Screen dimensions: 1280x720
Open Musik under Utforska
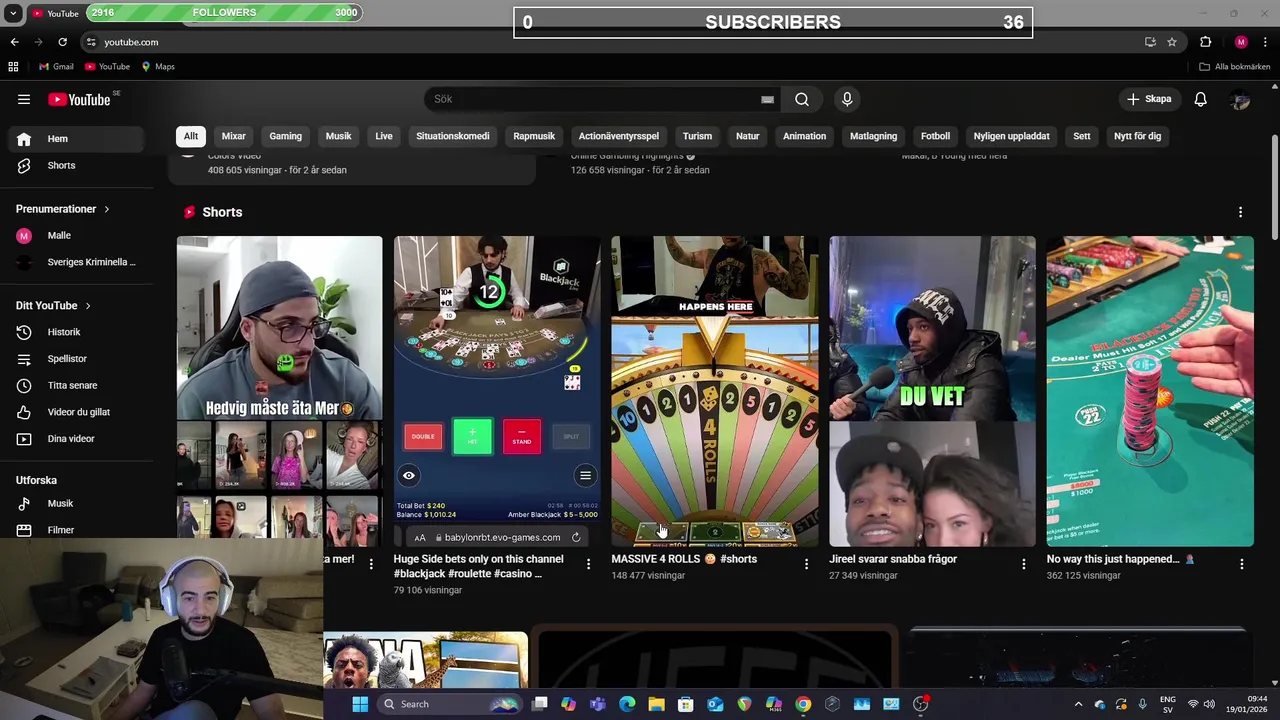[76, 504]
